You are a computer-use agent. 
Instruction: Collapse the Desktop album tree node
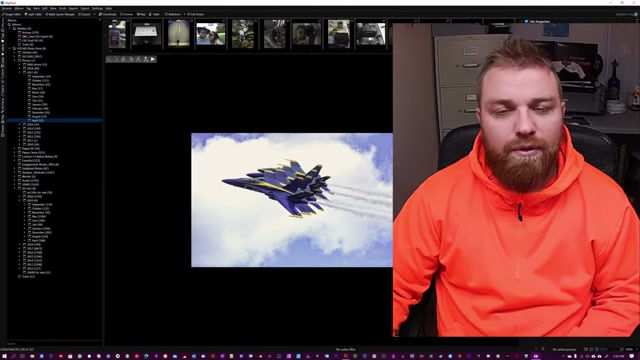[9, 29]
